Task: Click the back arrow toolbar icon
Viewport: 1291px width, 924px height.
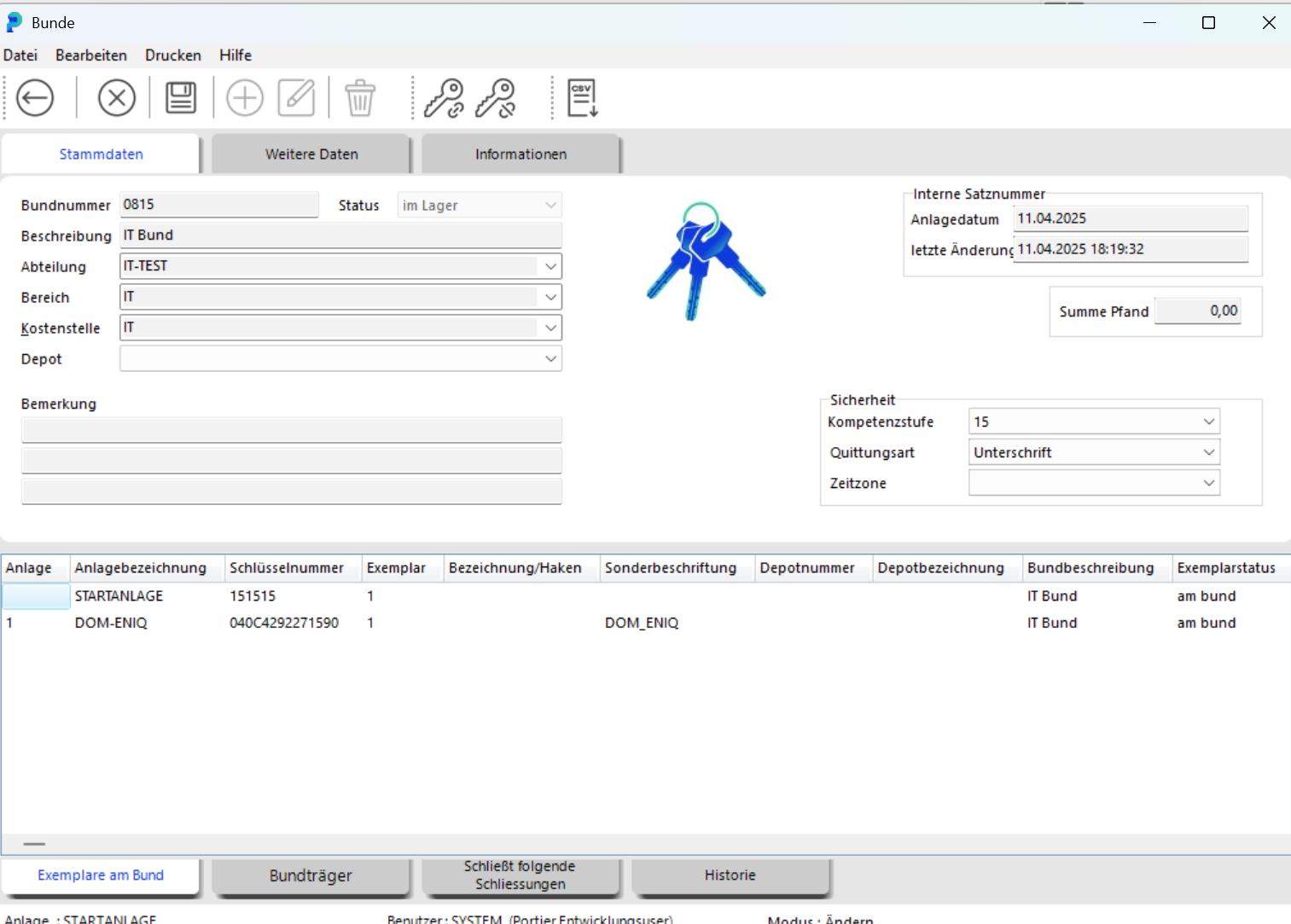Action: pyautogui.click(x=35, y=98)
